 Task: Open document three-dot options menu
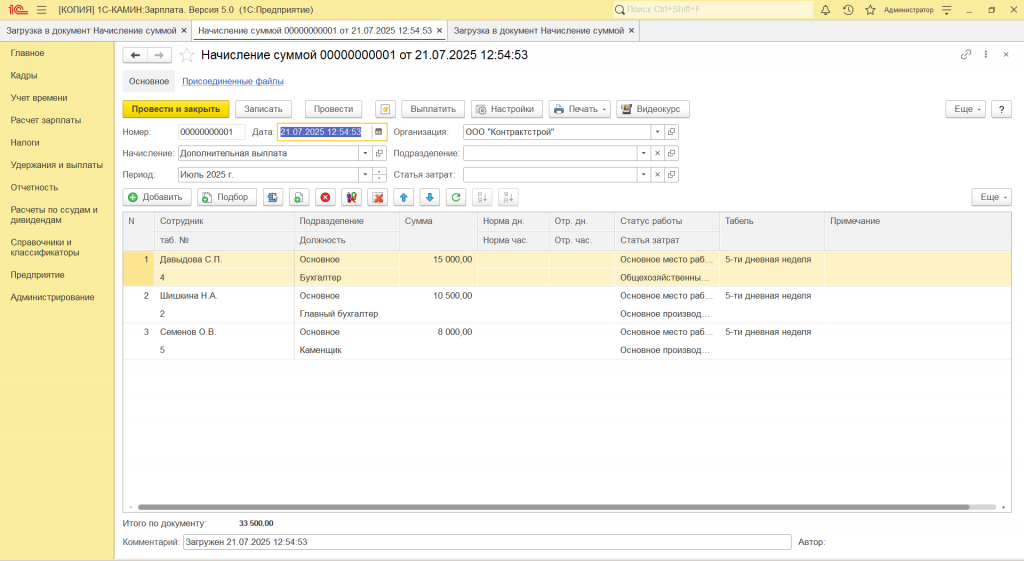pos(985,55)
